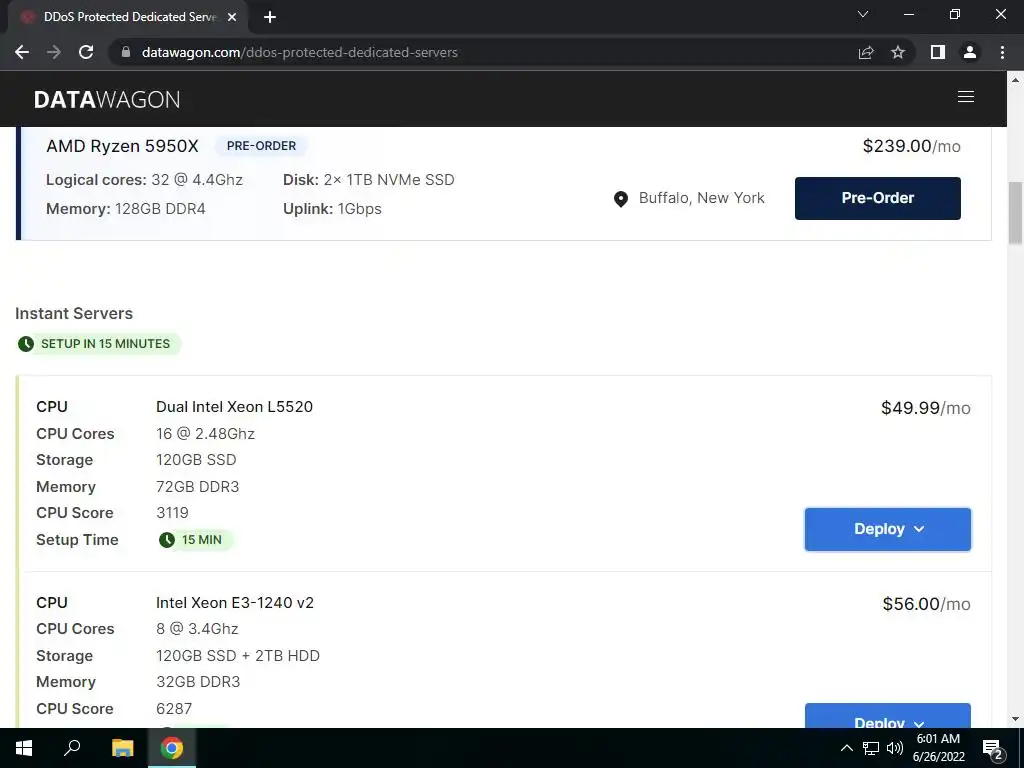Viewport: 1024px width, 768px height.
Task: Expand Deploy for Dual Intel Xeon L5520
Action: click(888, 529)
